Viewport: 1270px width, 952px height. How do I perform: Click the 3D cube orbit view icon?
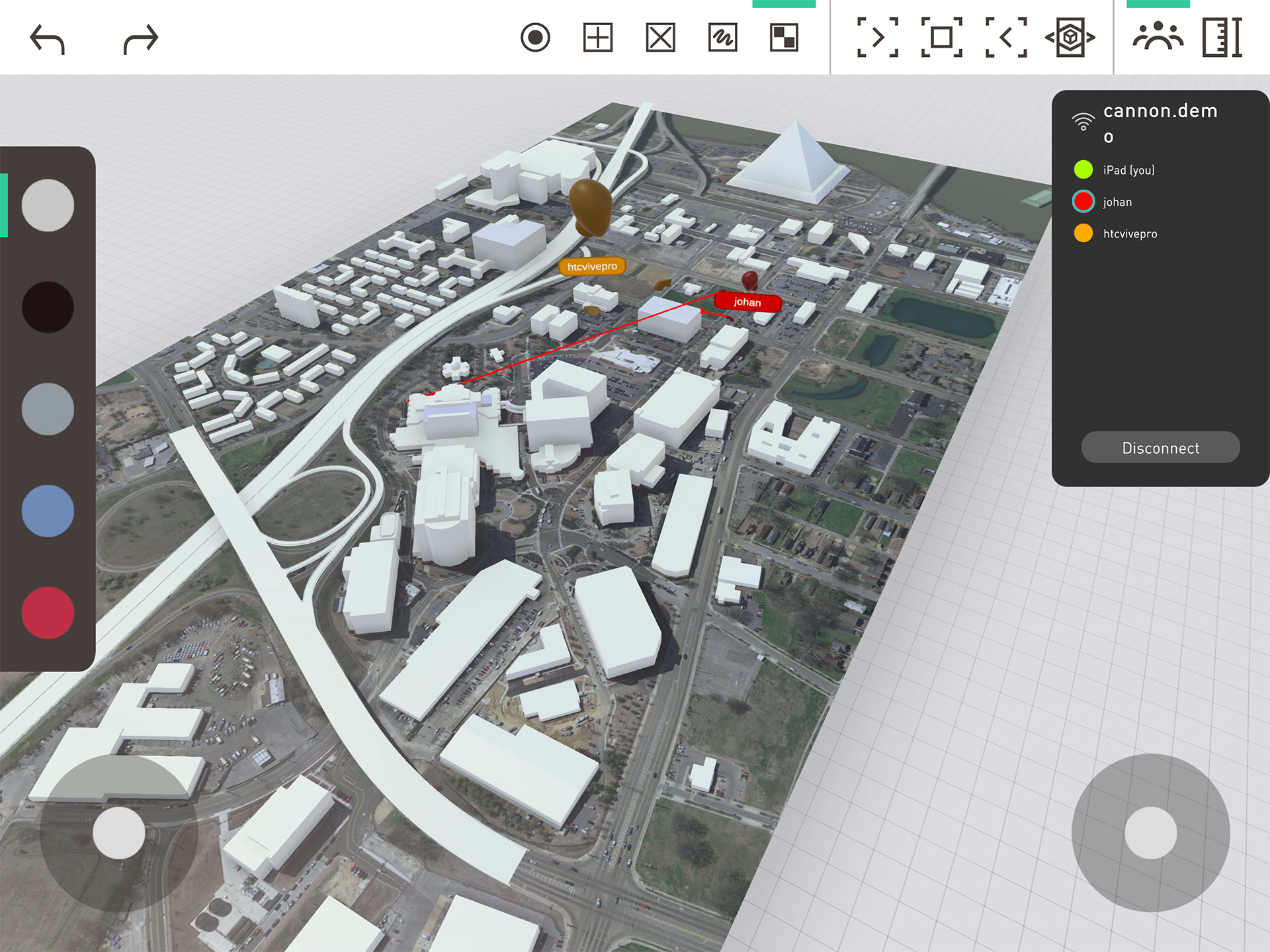(x=1070, y=38)
